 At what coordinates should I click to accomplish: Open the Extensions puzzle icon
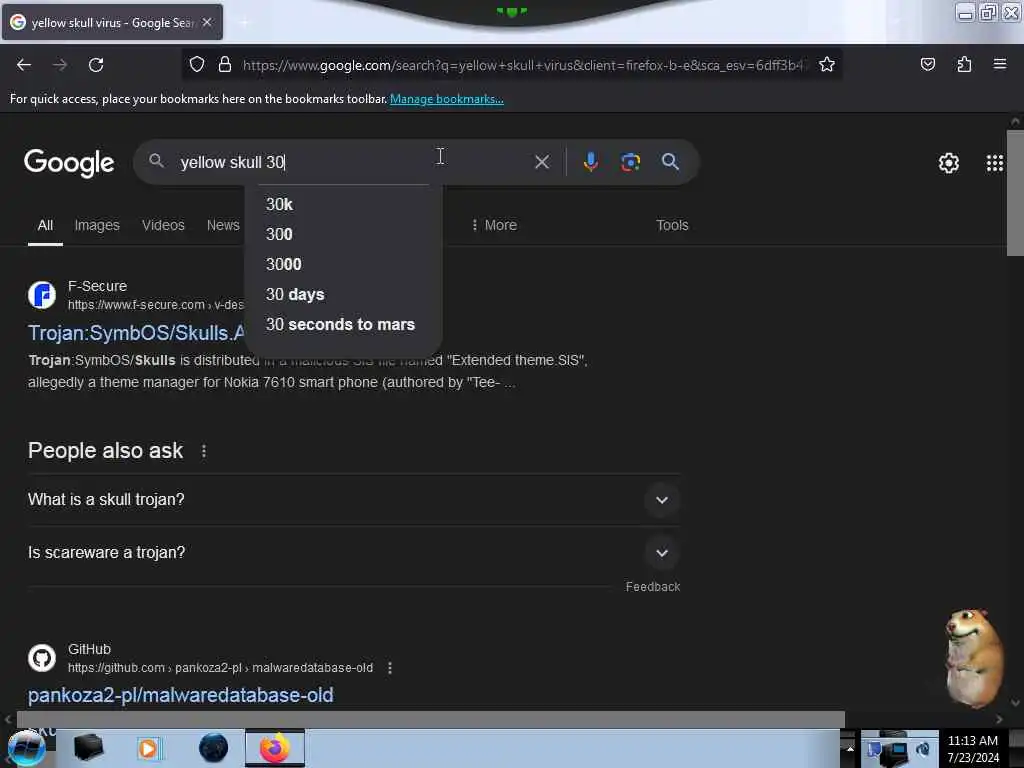pyautogui.click(x=964, y=64)
